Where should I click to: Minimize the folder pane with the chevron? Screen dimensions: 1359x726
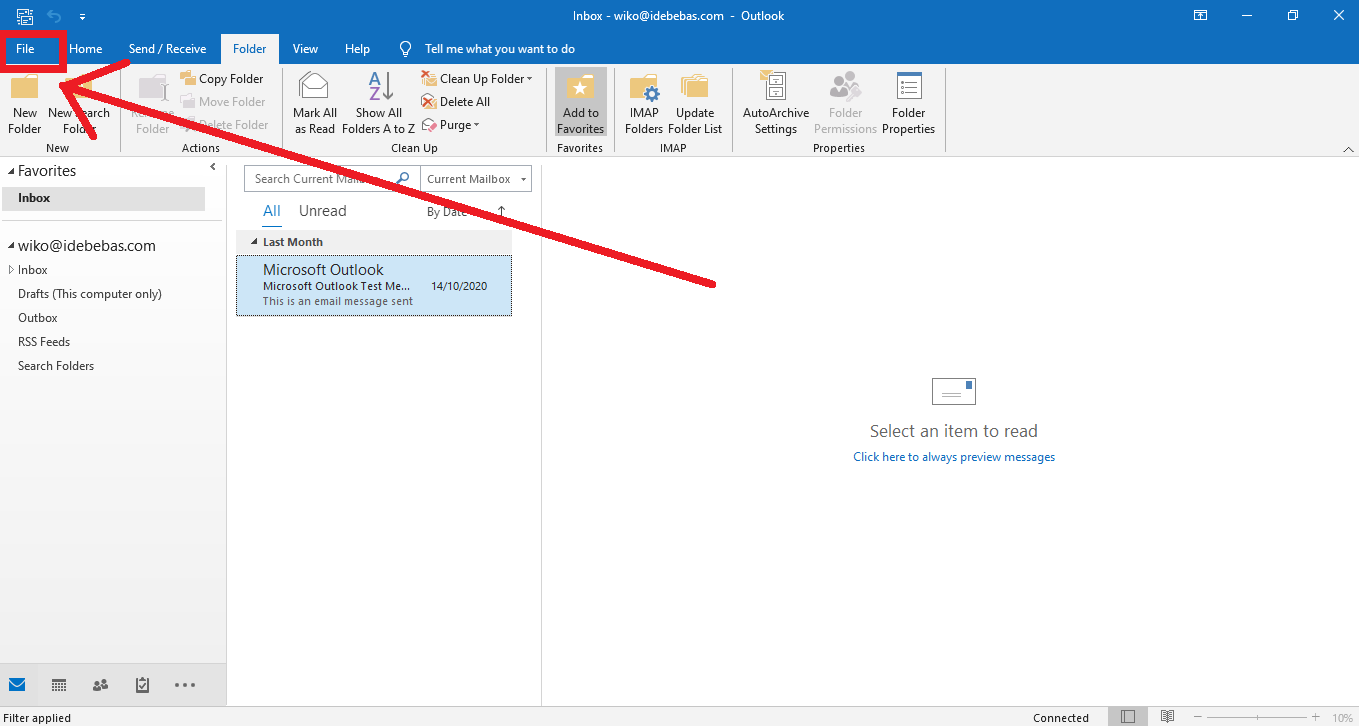[x=213, y=168]
